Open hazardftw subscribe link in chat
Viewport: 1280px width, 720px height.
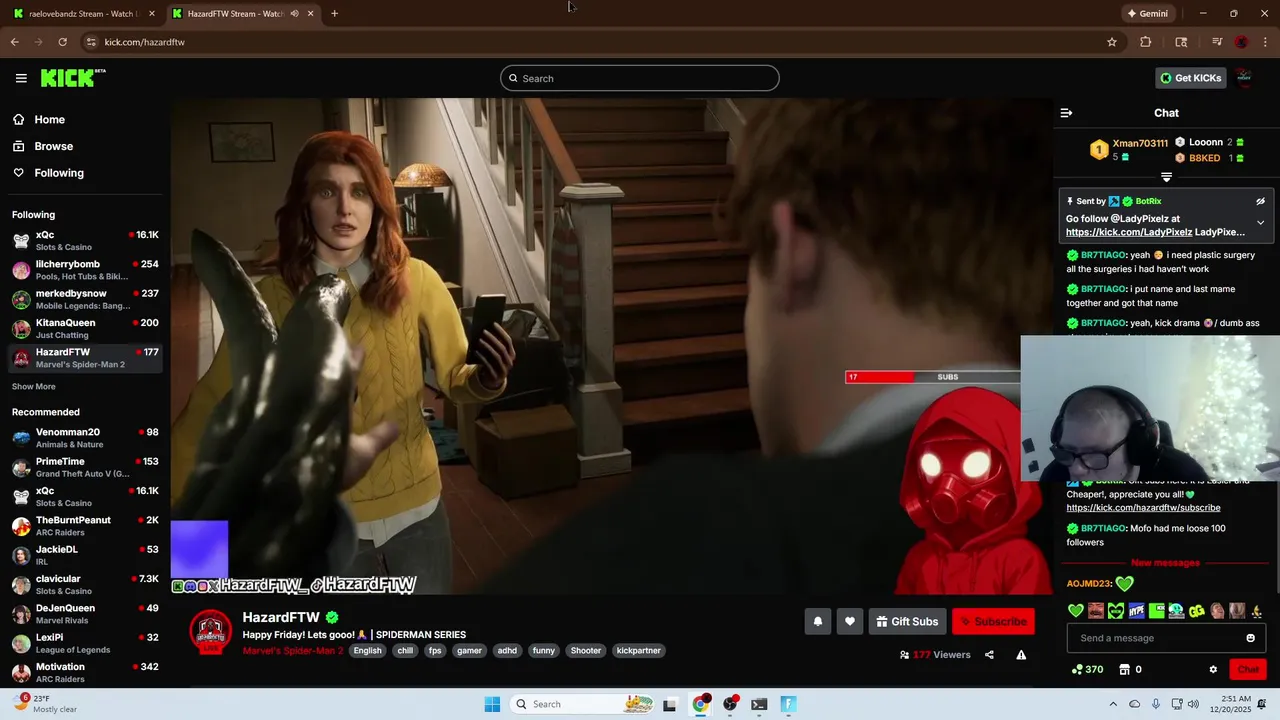1143,507
